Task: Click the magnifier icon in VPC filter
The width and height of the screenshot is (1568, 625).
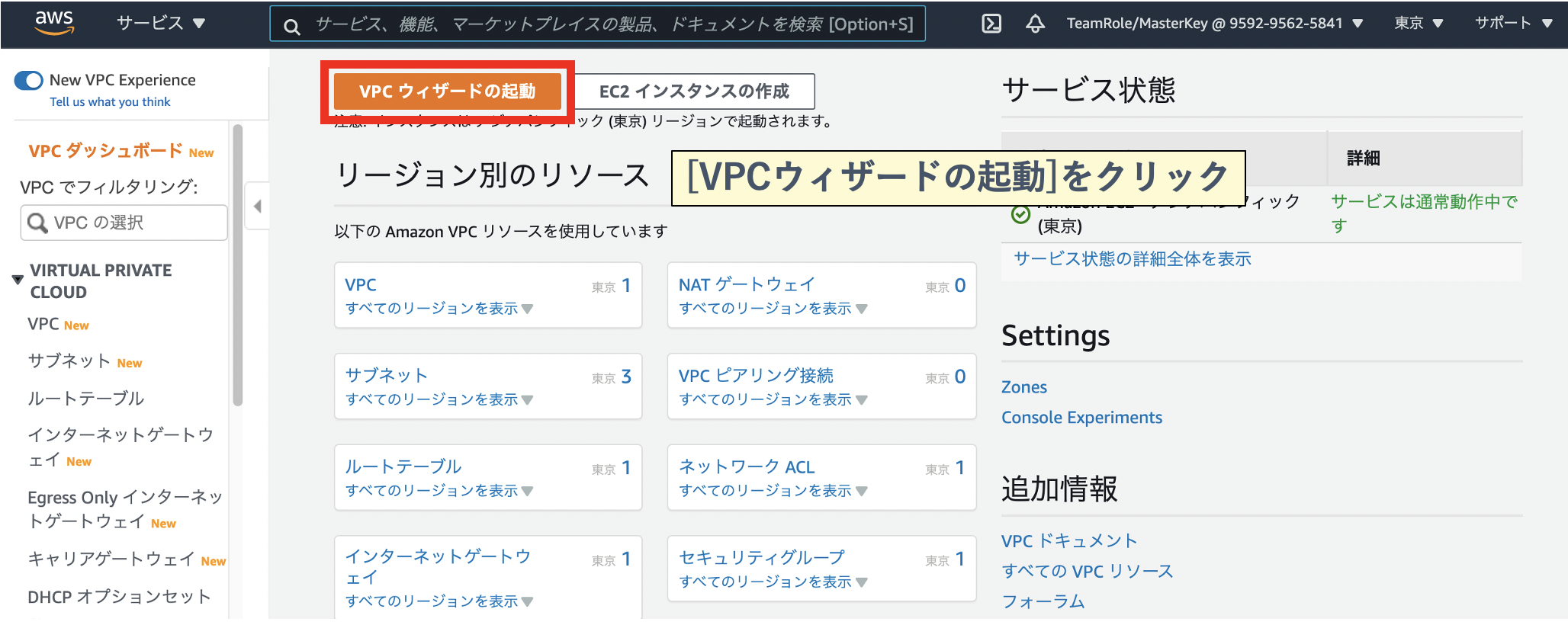Action: point(37,223)
